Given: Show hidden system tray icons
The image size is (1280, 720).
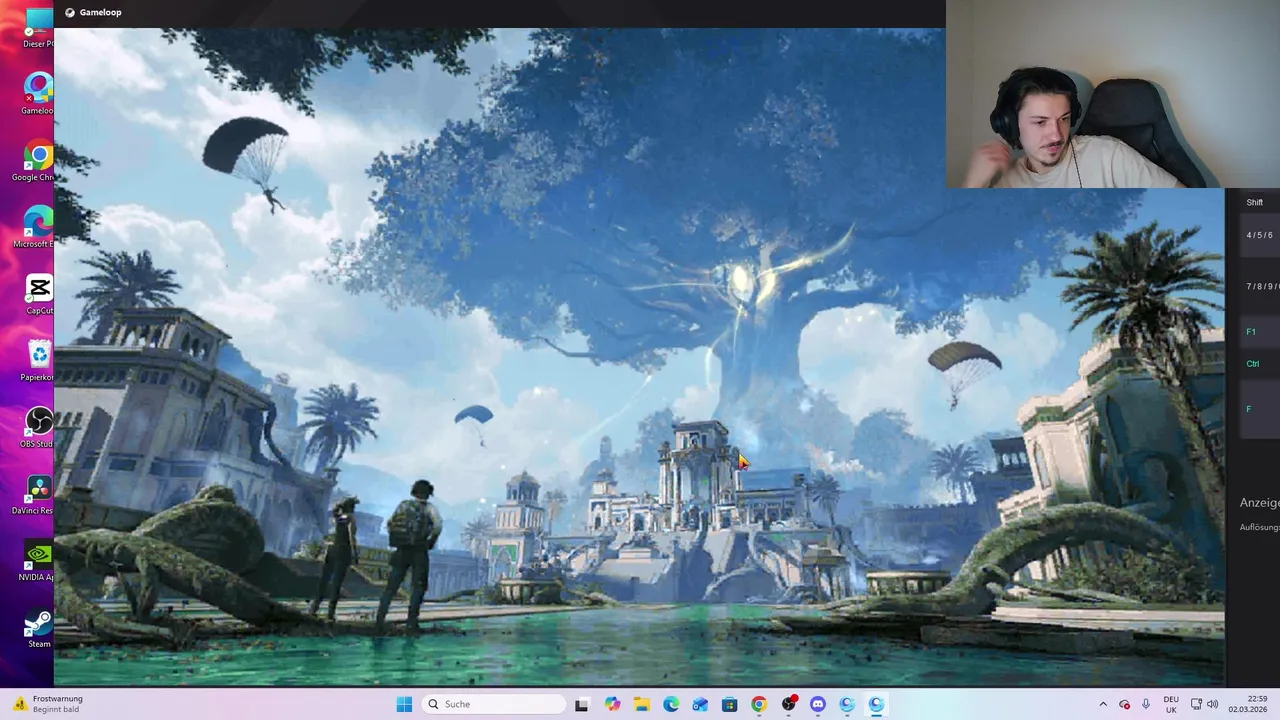Looking at the screenshot, I should 1103,704.
